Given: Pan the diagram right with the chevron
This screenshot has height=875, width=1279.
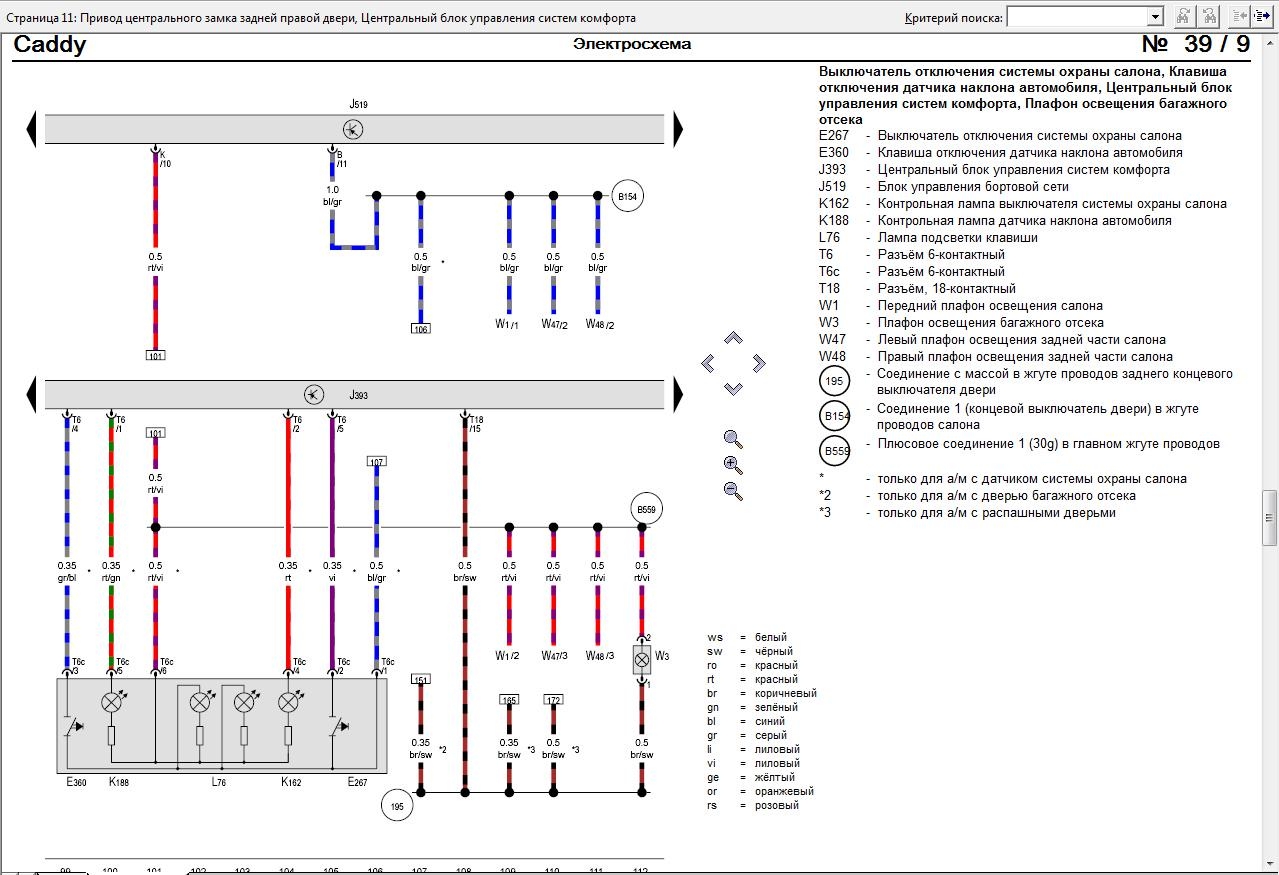Looking at the screenshot, I should click(x=758, y=363).
